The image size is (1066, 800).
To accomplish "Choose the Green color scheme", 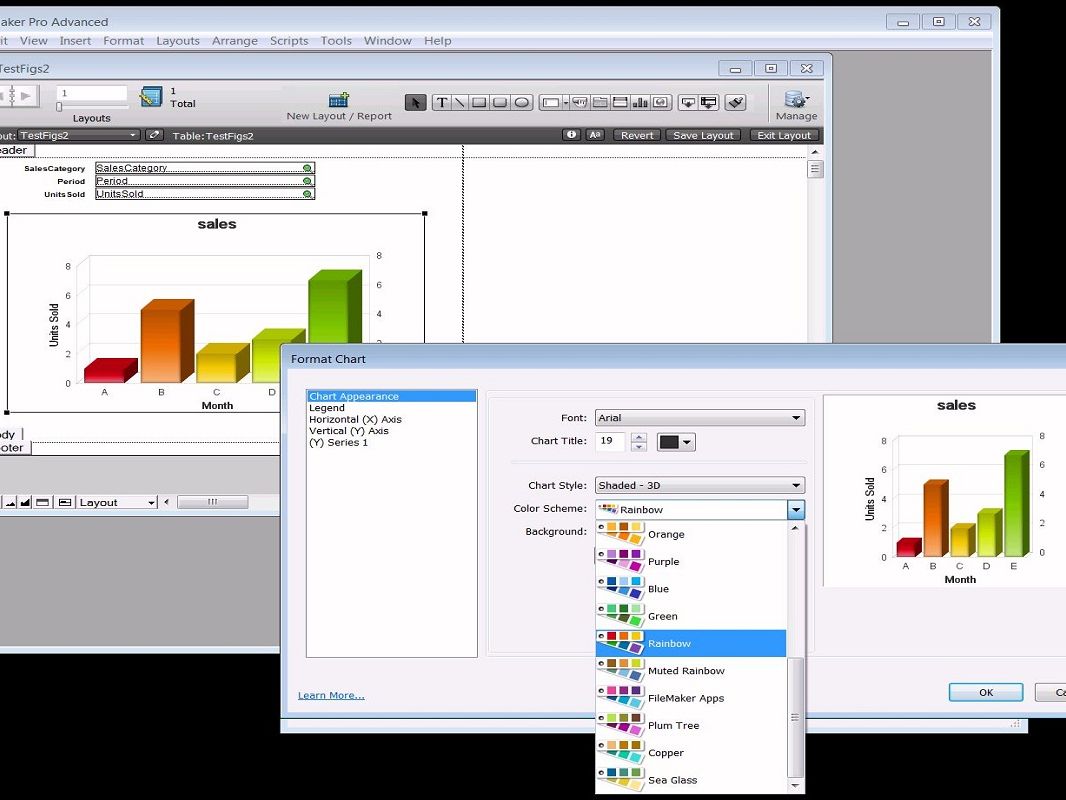I will coord(691,616).
